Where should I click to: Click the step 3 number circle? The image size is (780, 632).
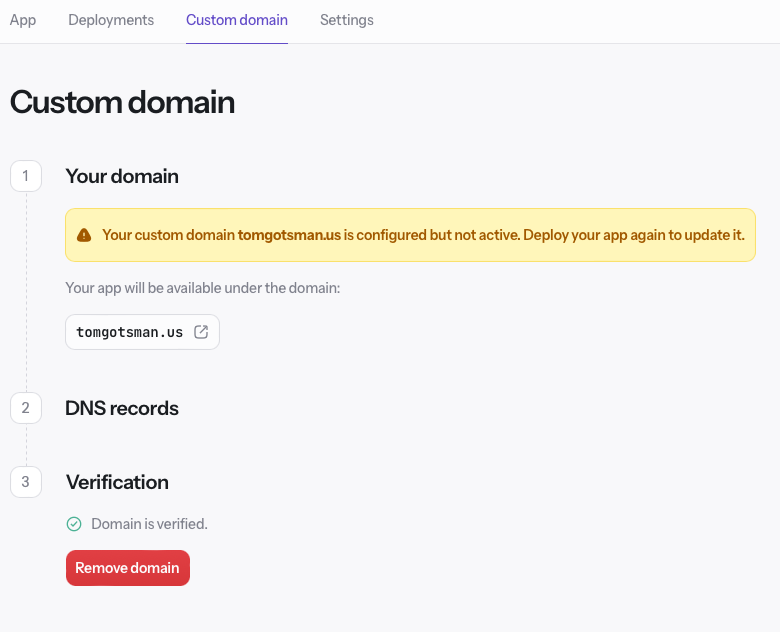[x=26, y=482]
